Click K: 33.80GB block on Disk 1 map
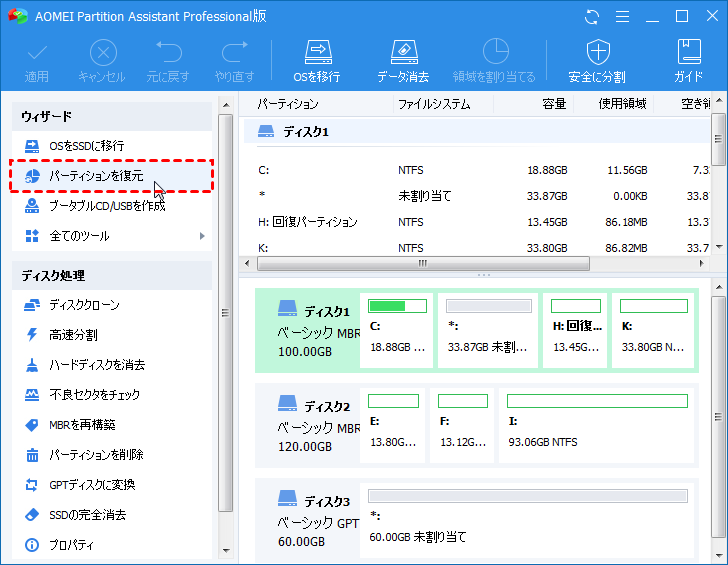The image size is (728, 565). coord(653,330)
